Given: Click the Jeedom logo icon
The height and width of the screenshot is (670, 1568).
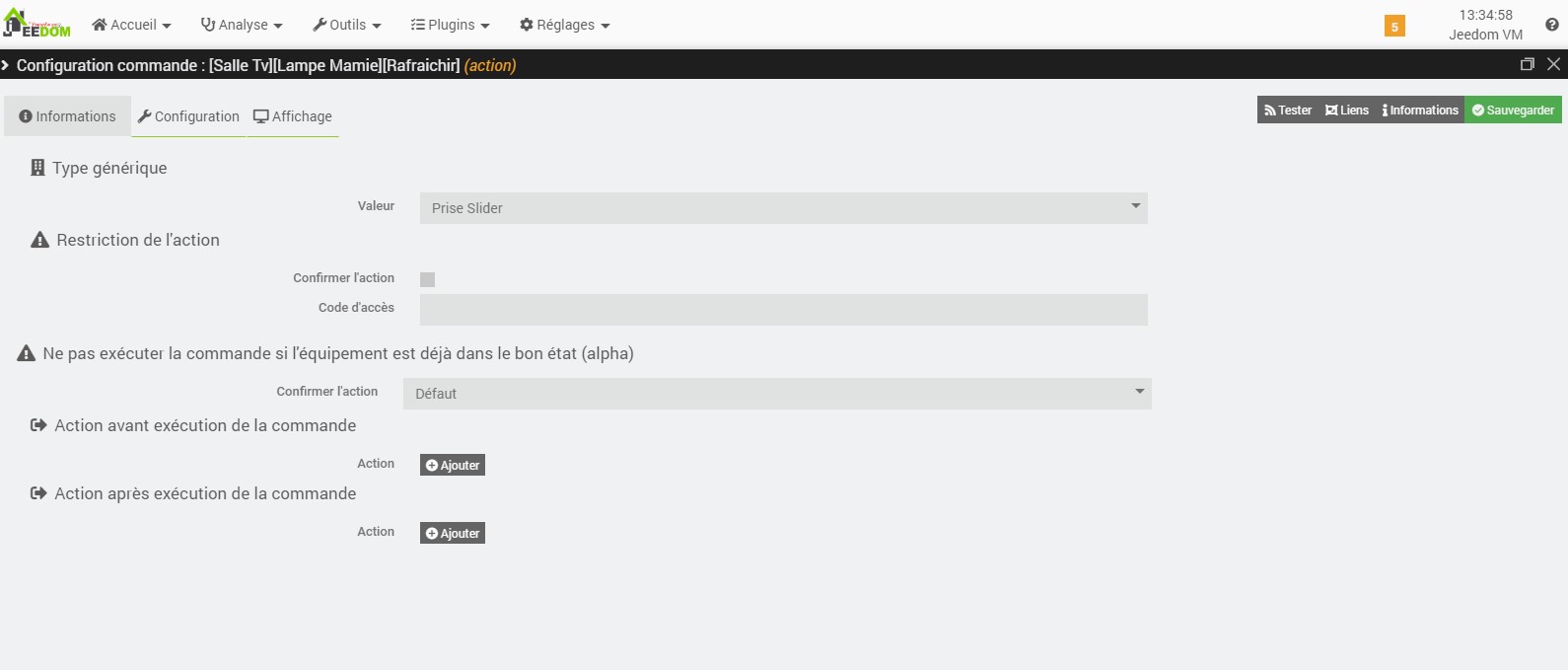Looking at the screenshot, I should click(x=37, y=24).
